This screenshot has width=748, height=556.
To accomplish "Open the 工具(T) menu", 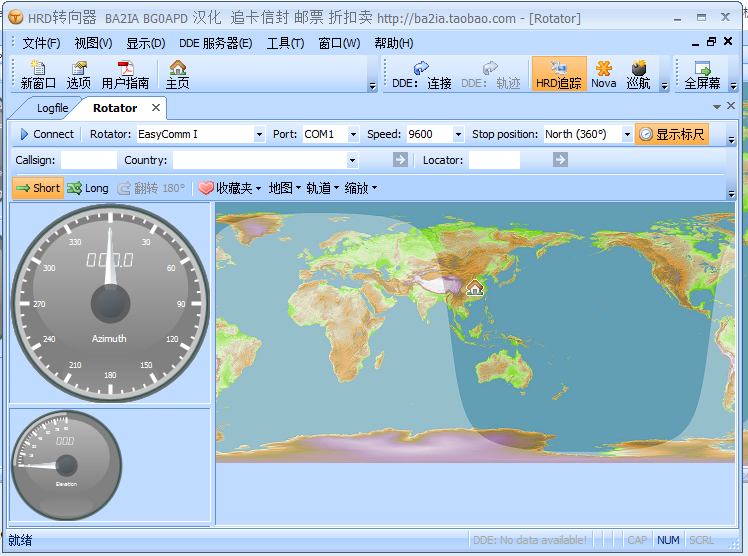I will (x=285, y=43).
